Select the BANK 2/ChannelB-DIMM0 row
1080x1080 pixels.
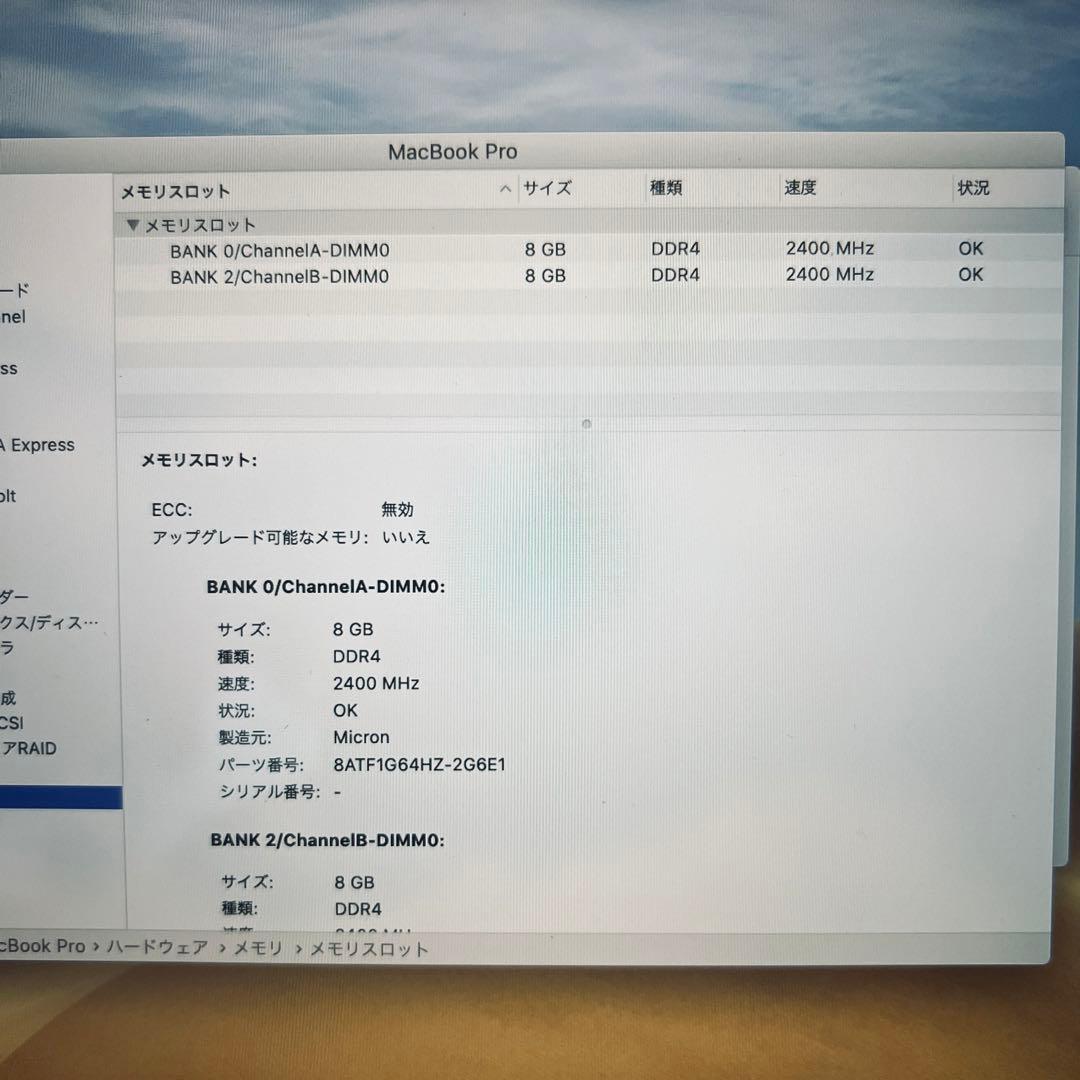[x=280, y=276]
